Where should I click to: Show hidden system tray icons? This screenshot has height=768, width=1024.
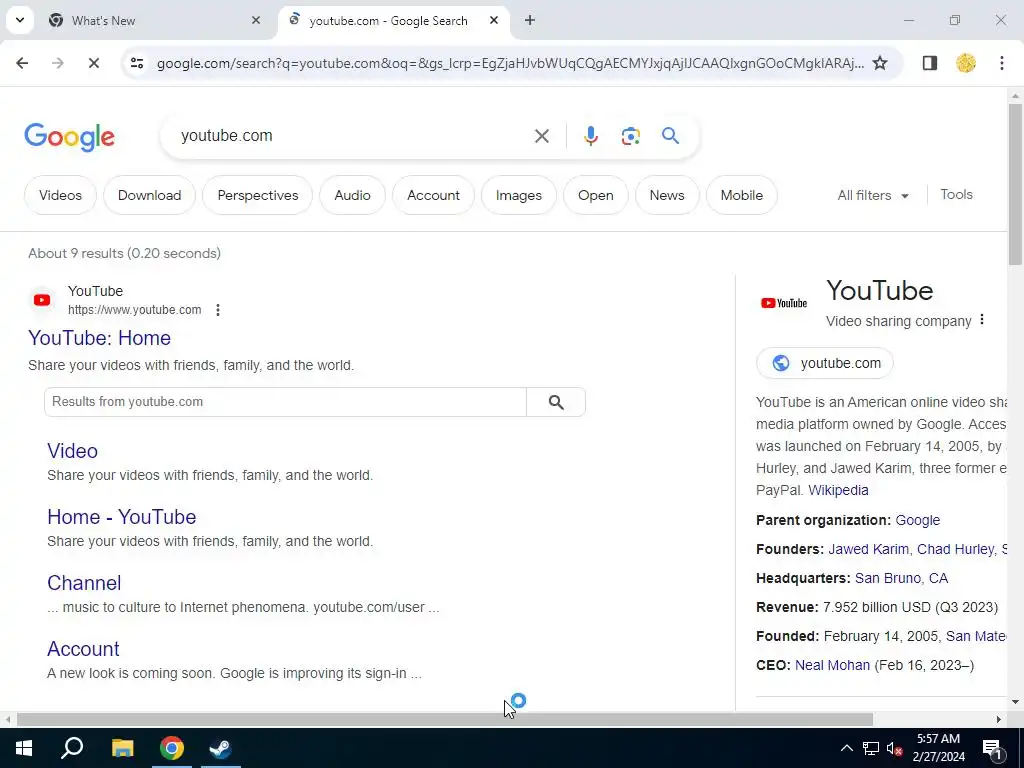846,748
